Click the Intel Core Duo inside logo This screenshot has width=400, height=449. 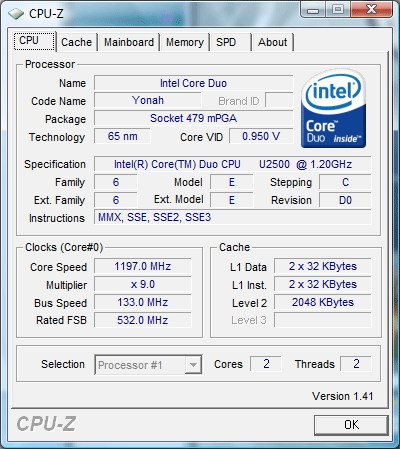(x=333, y=109)
